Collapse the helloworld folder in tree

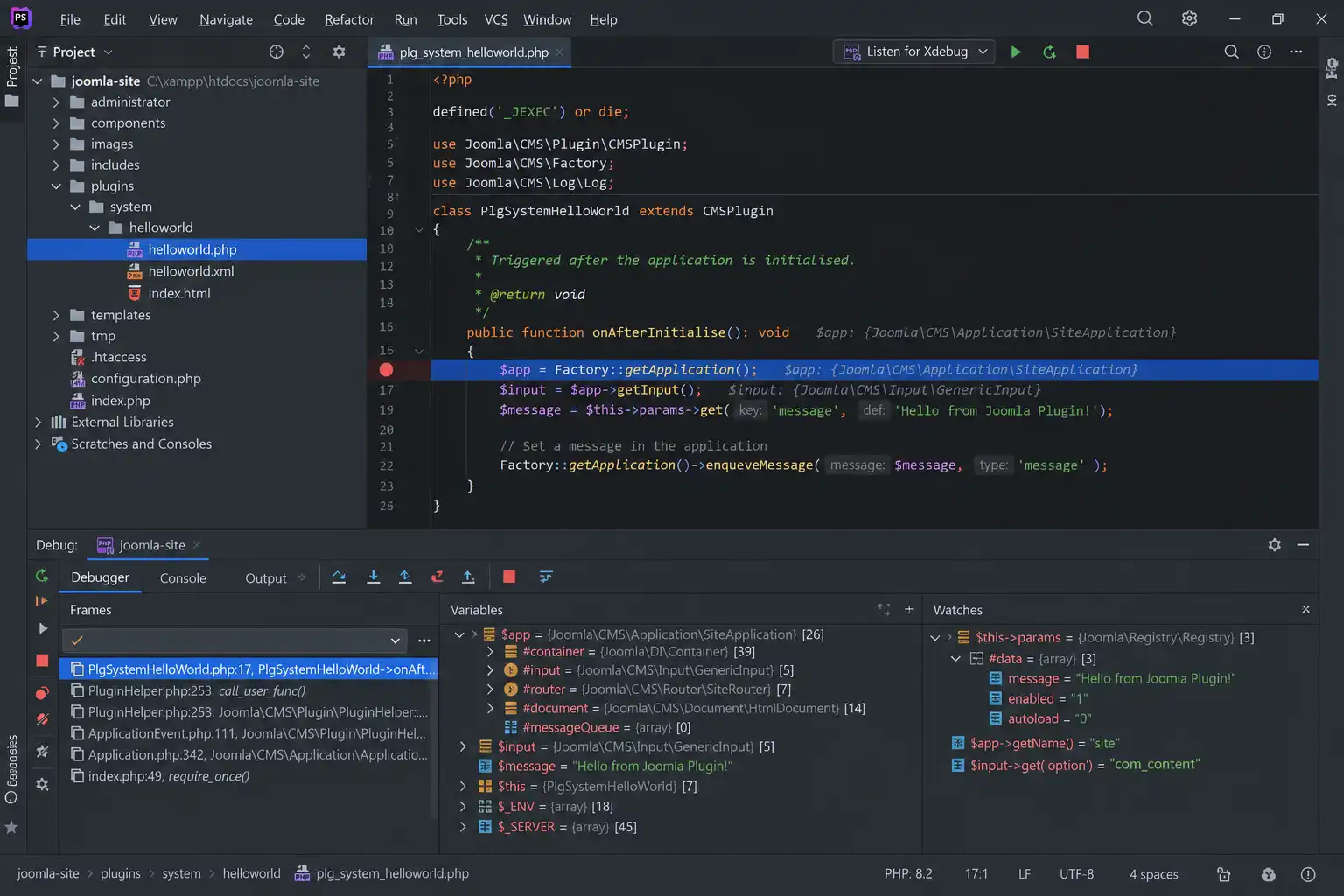tap(94, 227)
